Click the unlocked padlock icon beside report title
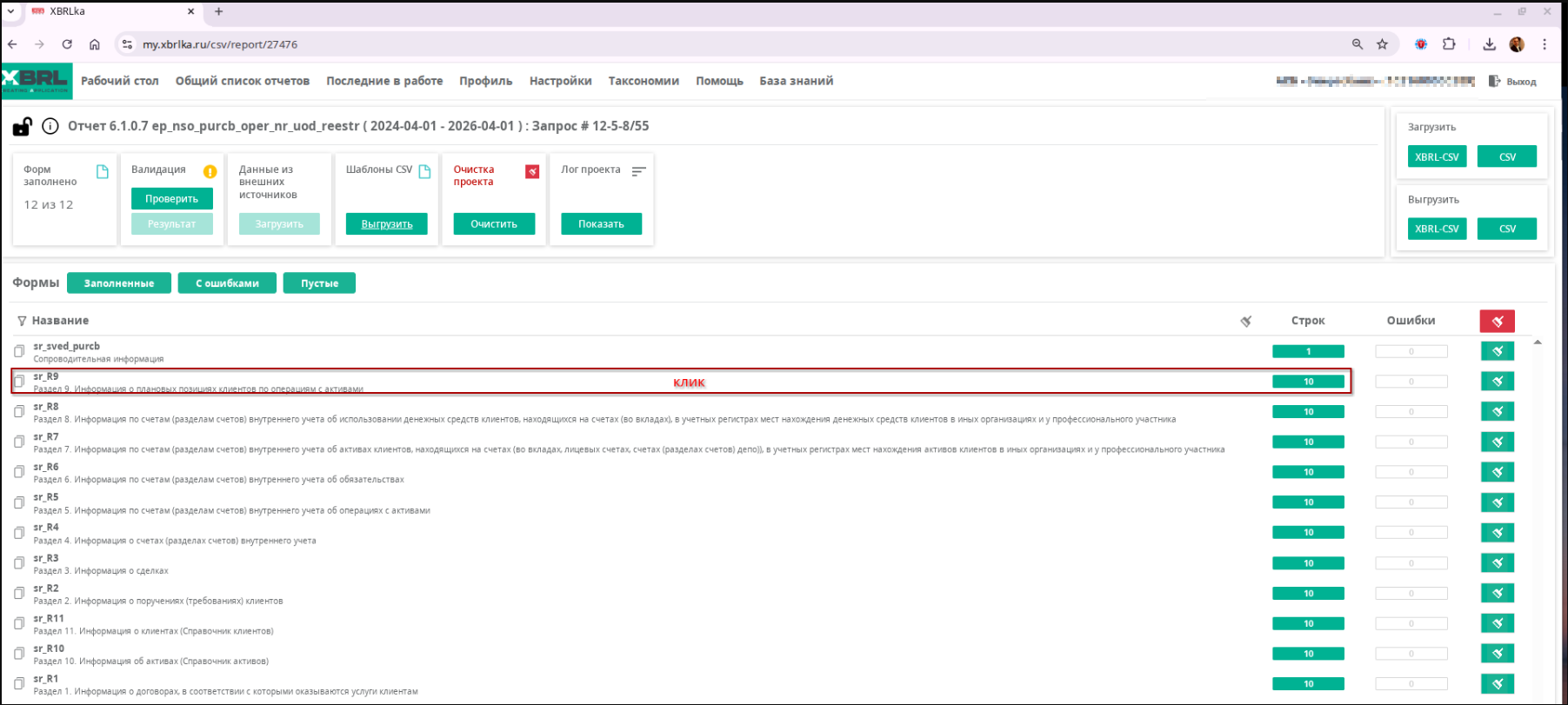The width and height of the screenshot is (1568, 705). pyautogui.click(x=23, y=127)
